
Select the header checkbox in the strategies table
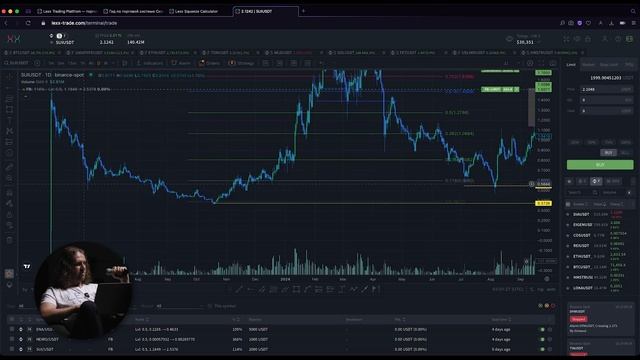pos(12,320)
